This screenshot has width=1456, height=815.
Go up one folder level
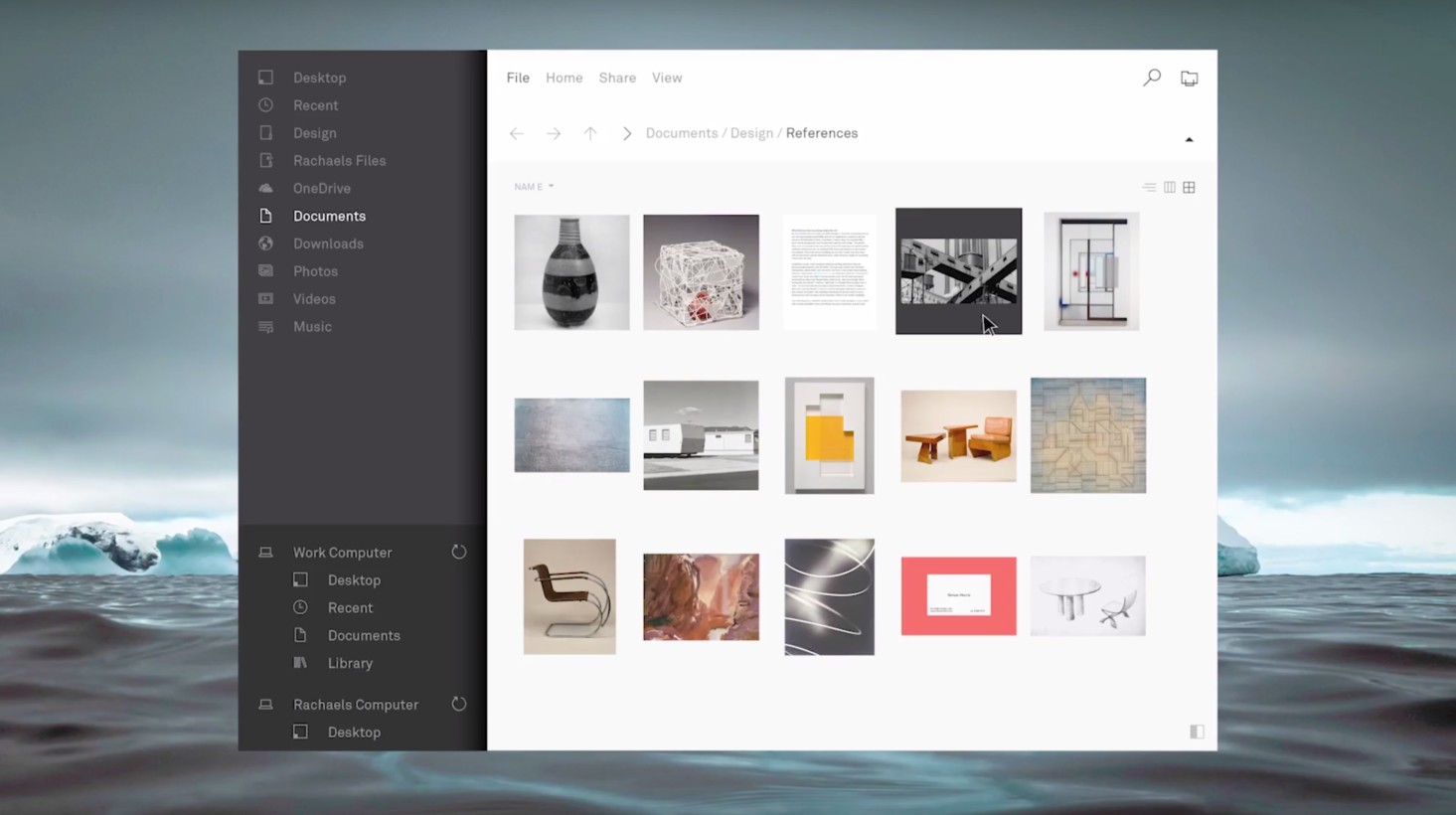(x=589, y=133)
